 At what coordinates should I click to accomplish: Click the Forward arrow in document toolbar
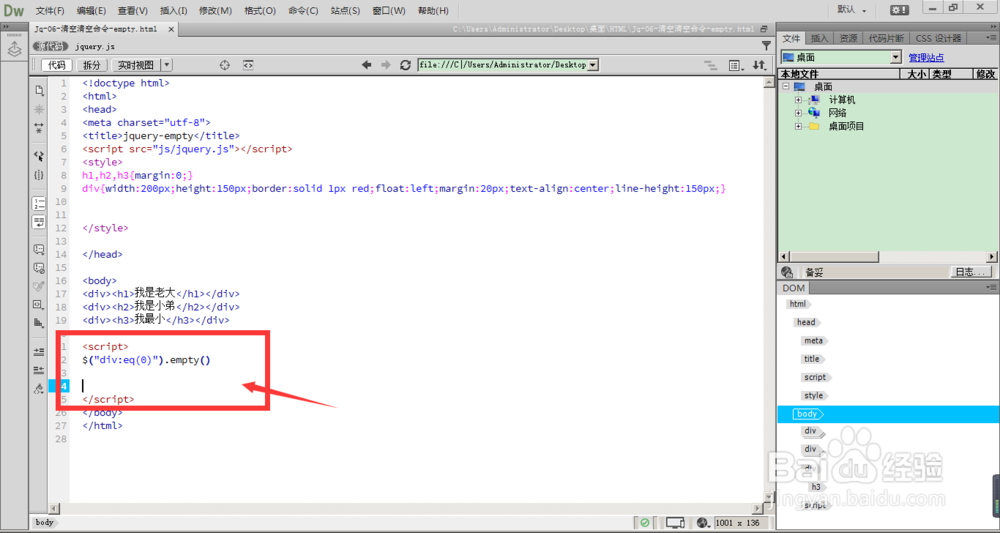pos(386,65)
